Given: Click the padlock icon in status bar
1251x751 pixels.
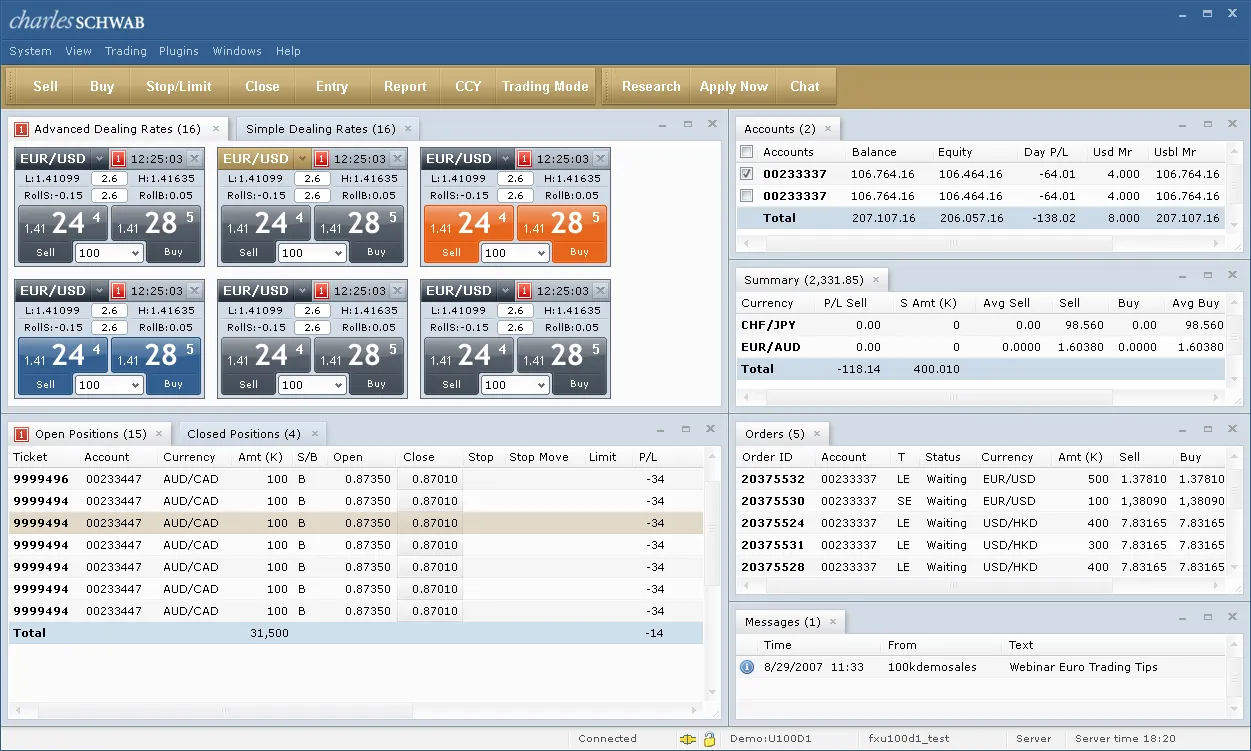Looking at the screenshot, I should (709, 739).
